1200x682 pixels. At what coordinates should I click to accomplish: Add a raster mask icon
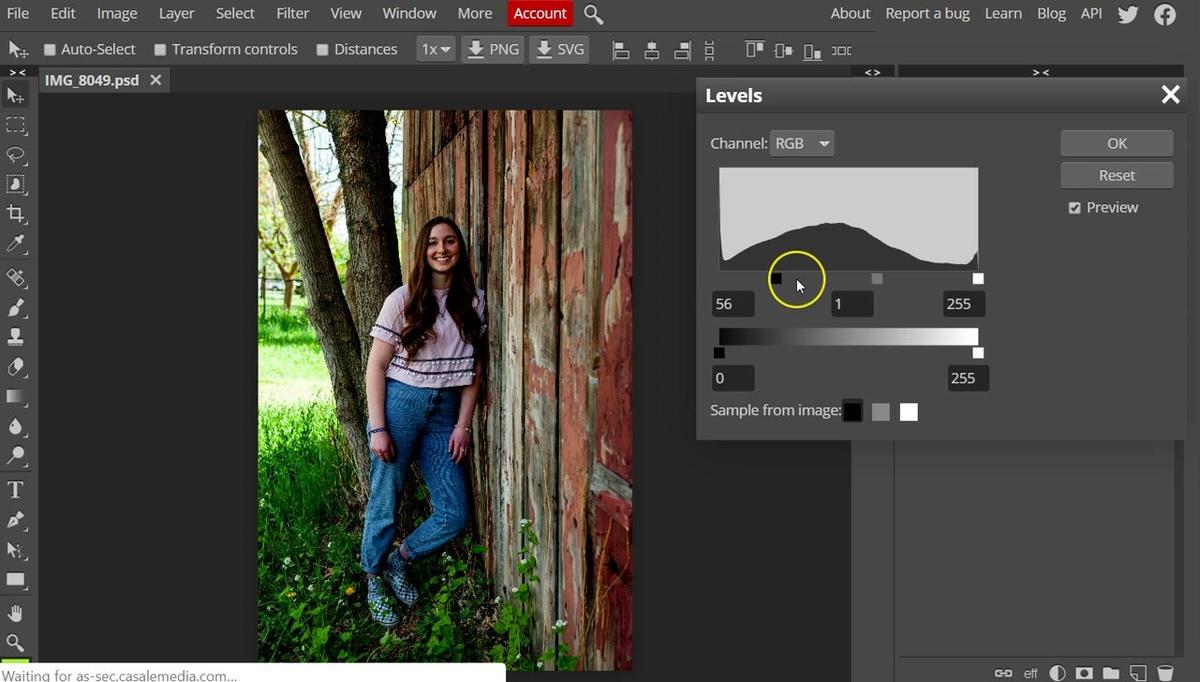point(1084,673)
